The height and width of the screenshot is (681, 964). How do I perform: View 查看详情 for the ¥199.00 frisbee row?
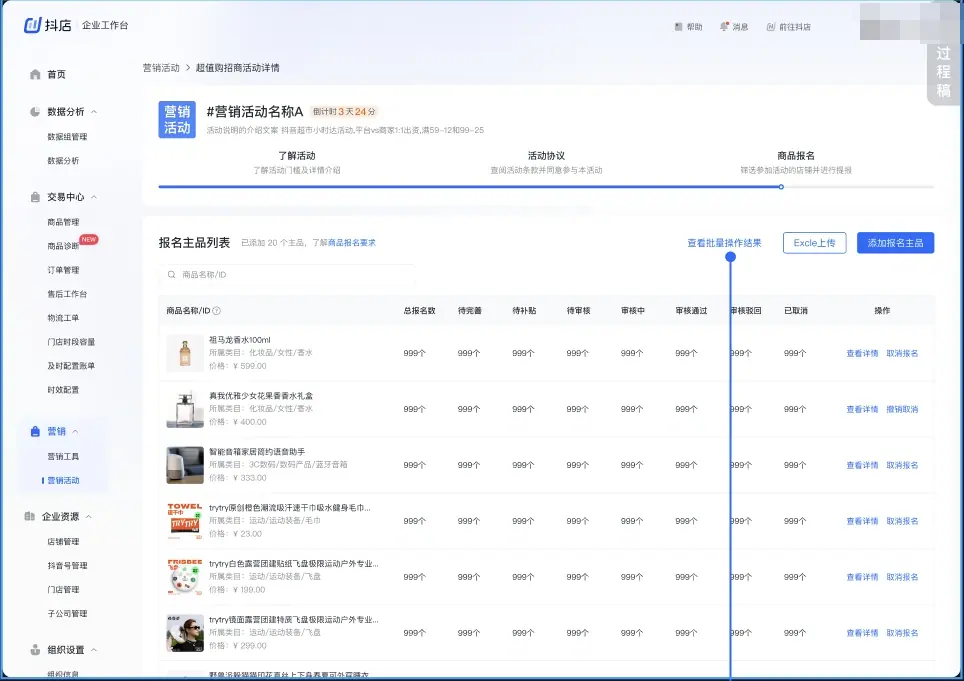(862, 577)
